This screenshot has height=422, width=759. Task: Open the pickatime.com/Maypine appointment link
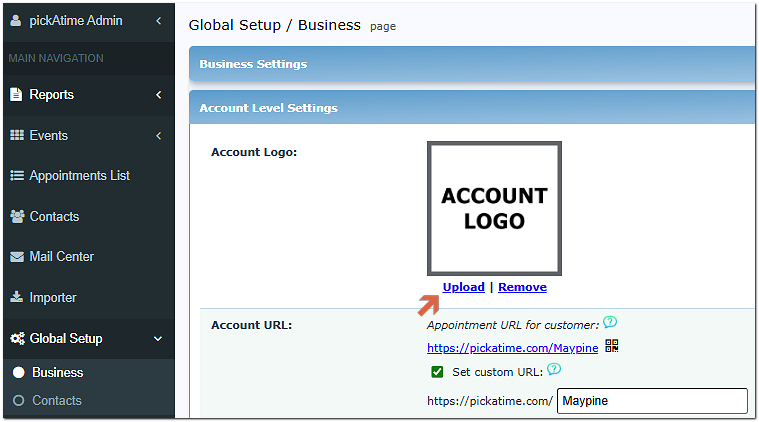click(512, 348)
